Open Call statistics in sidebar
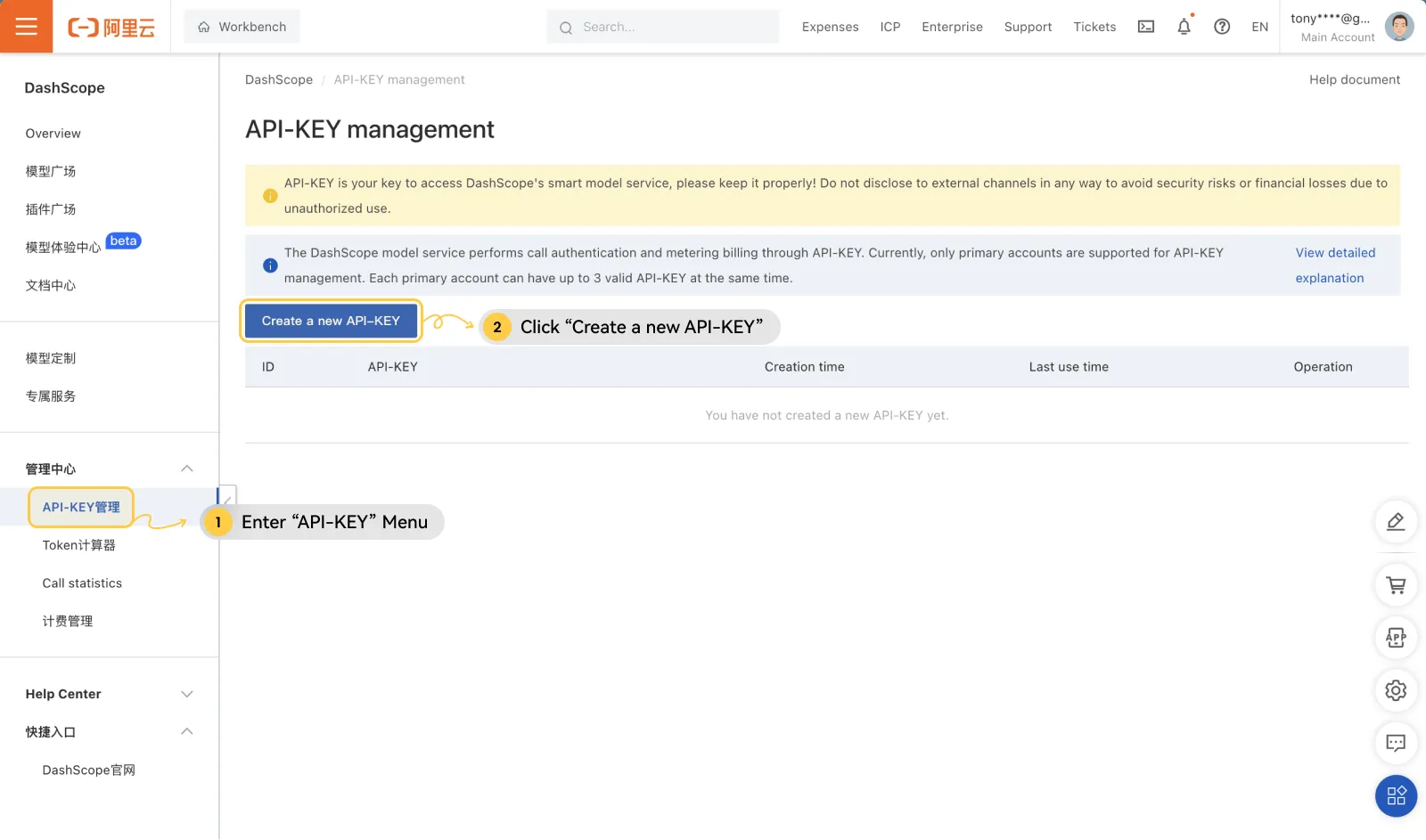This screenshot has height=840, width=1426. click(x=82, y=583)
